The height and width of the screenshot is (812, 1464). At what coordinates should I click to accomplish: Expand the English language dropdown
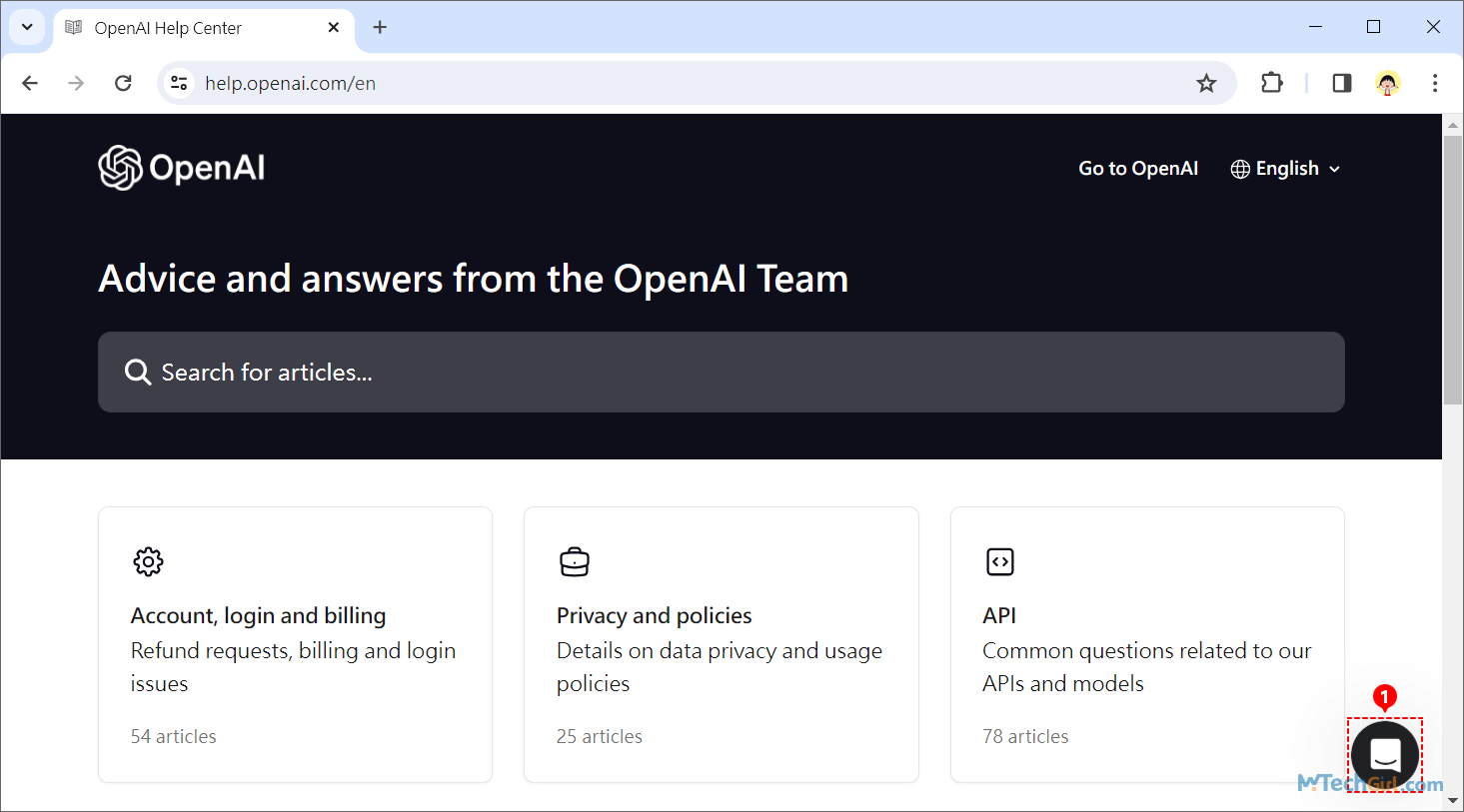click(x=1286, y=169)
